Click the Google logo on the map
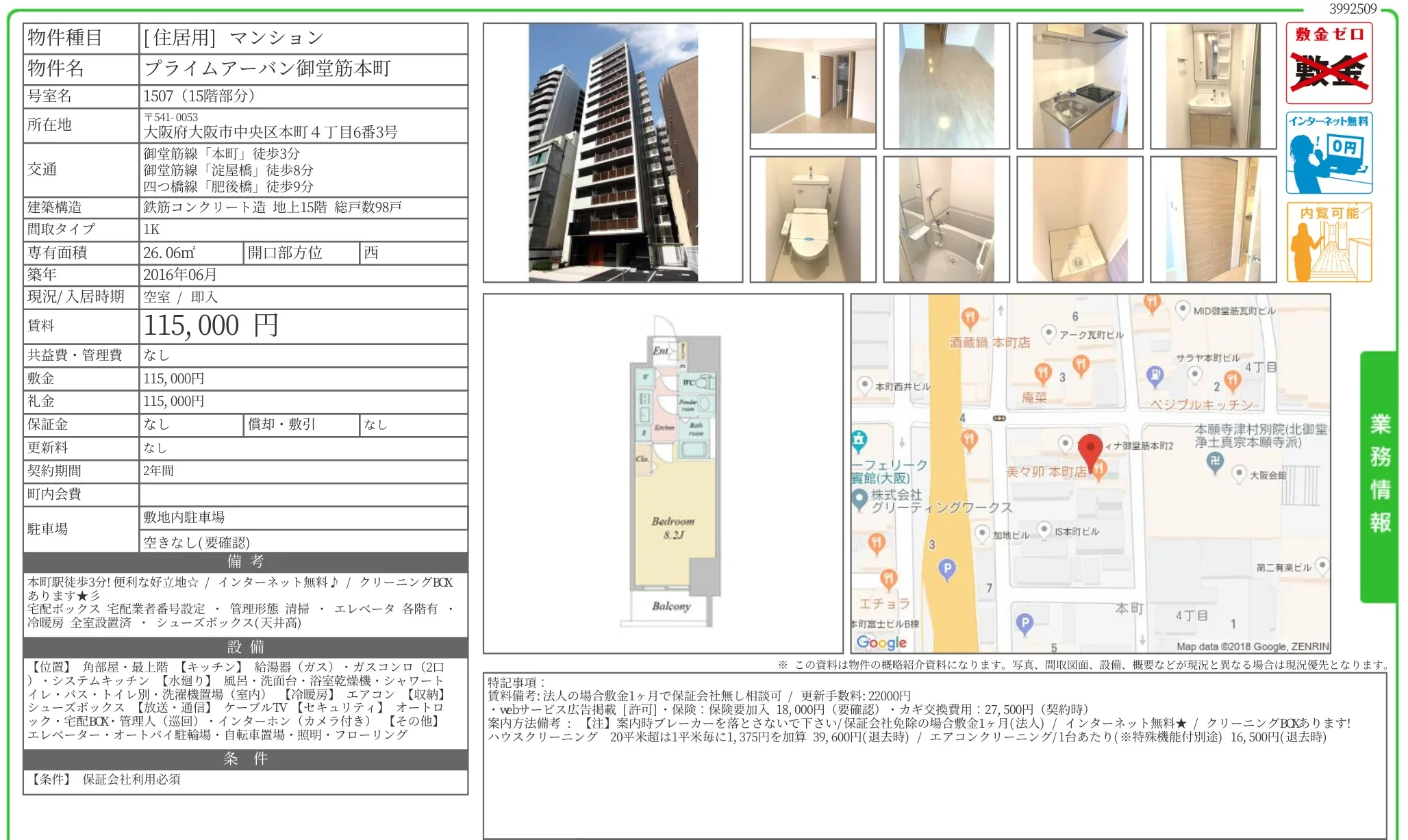 click(882, 641)
